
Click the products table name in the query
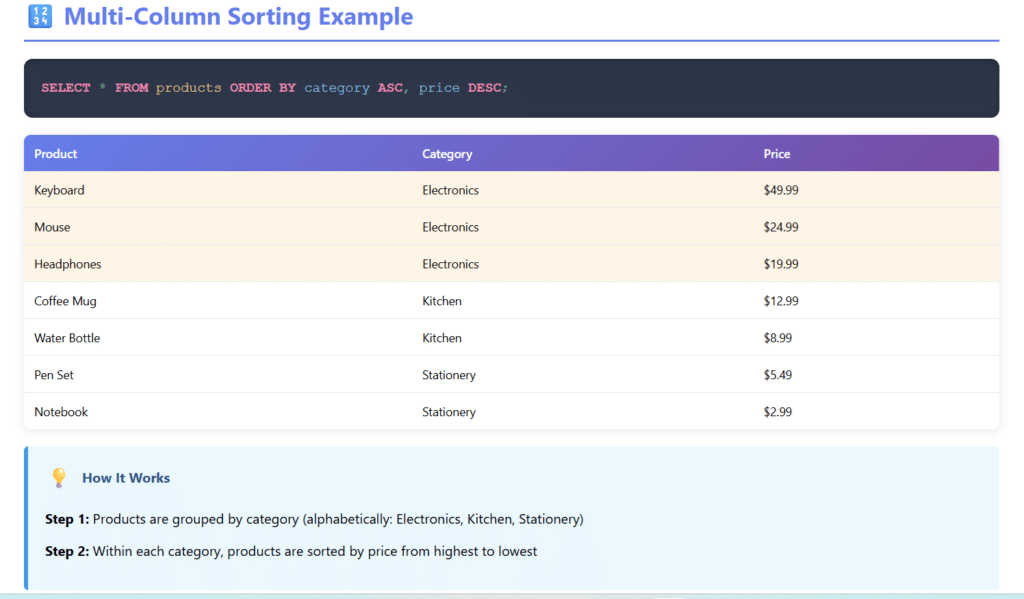coord(189,88)
